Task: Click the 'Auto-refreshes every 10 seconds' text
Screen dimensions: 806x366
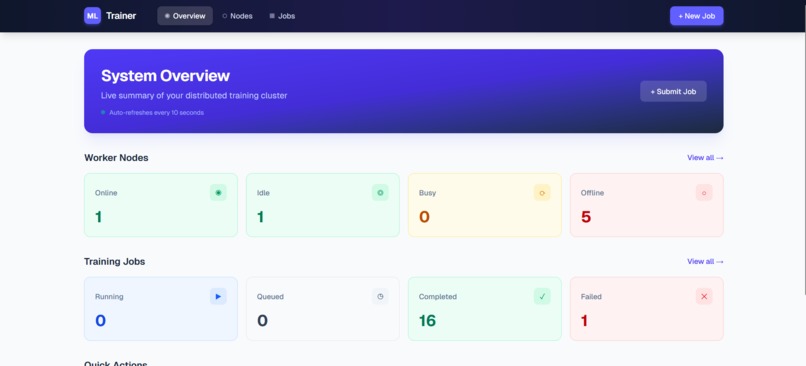Action: [x=156, y=113]
